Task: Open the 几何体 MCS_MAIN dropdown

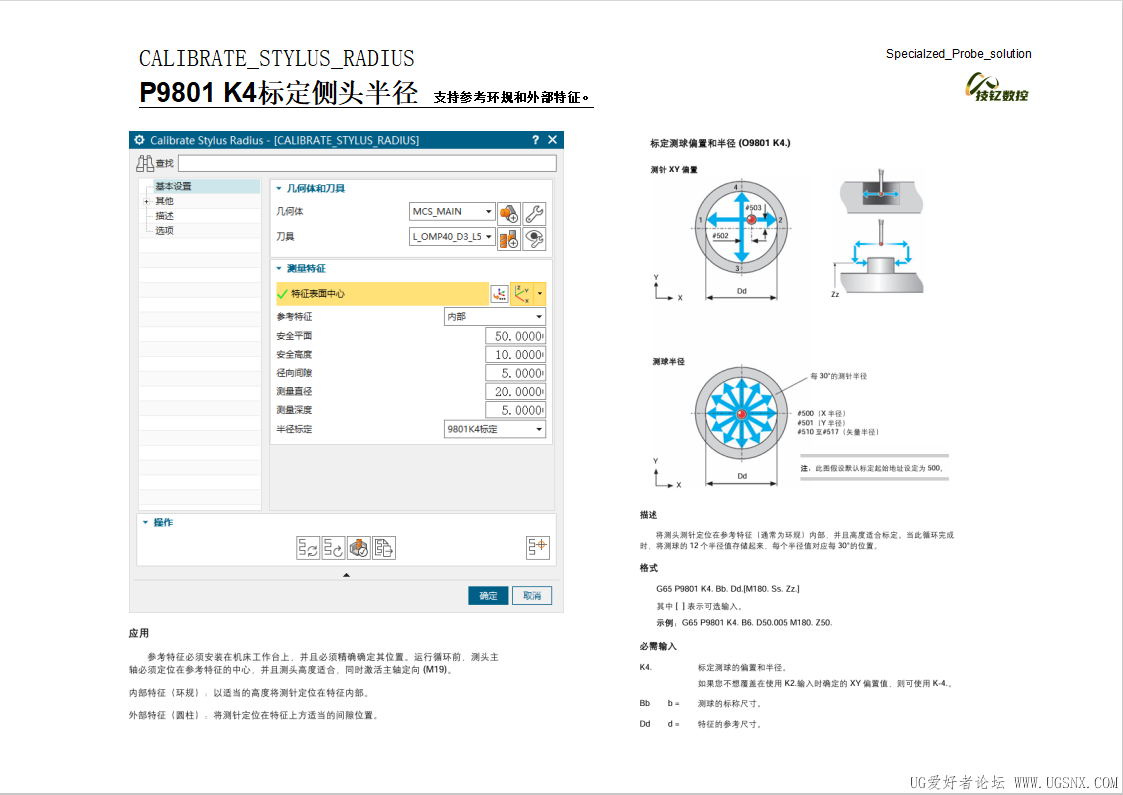Action: 452,211
